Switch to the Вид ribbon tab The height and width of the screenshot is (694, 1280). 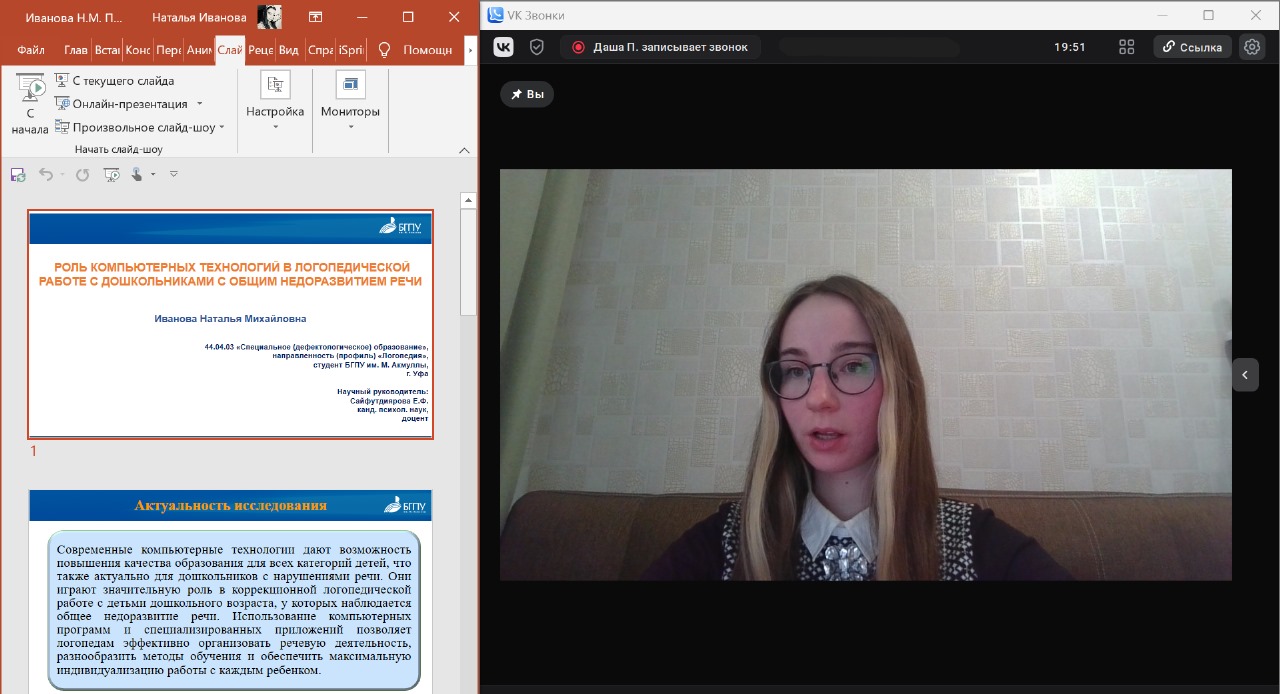(289, 50)
